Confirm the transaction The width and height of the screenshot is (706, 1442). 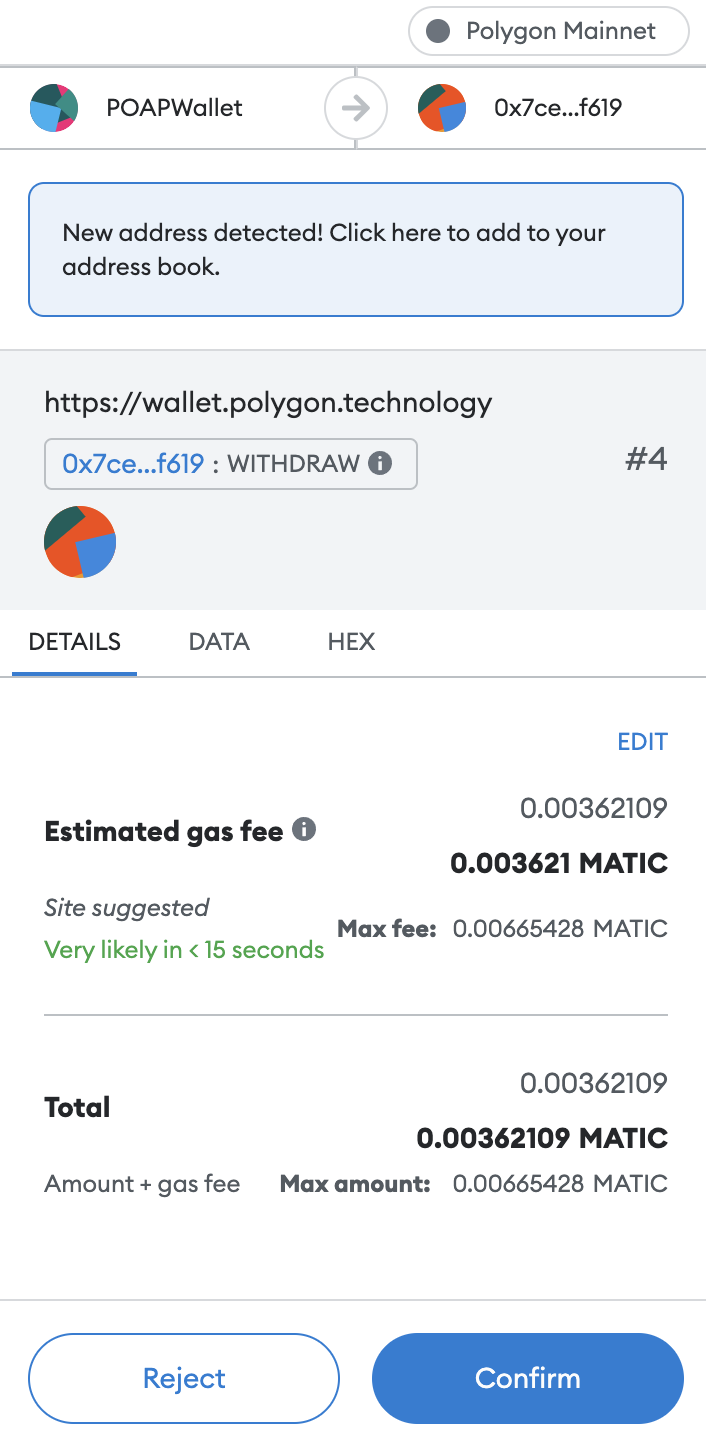coord(528,1378)
